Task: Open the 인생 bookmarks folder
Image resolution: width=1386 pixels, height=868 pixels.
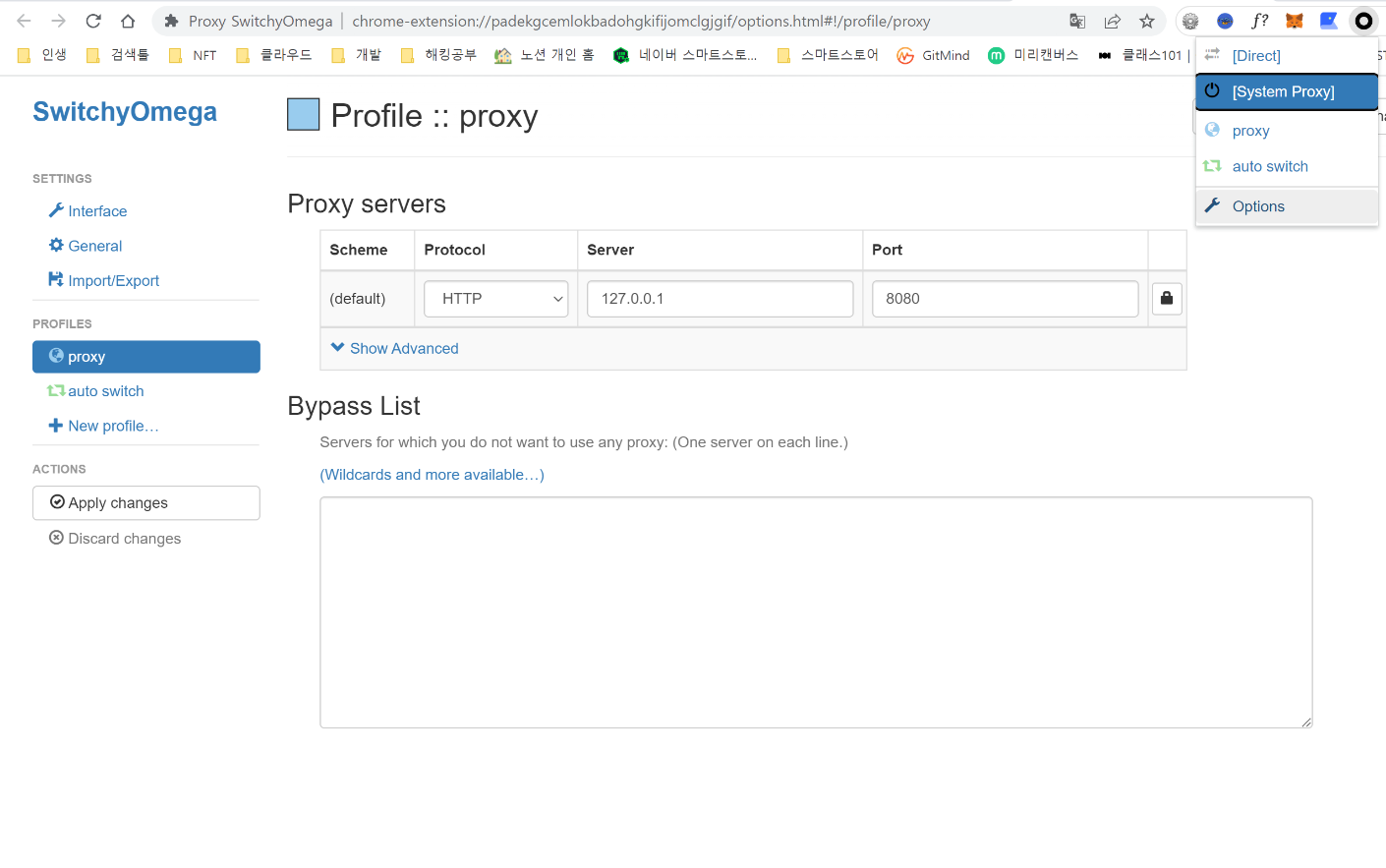Action: 42,55
